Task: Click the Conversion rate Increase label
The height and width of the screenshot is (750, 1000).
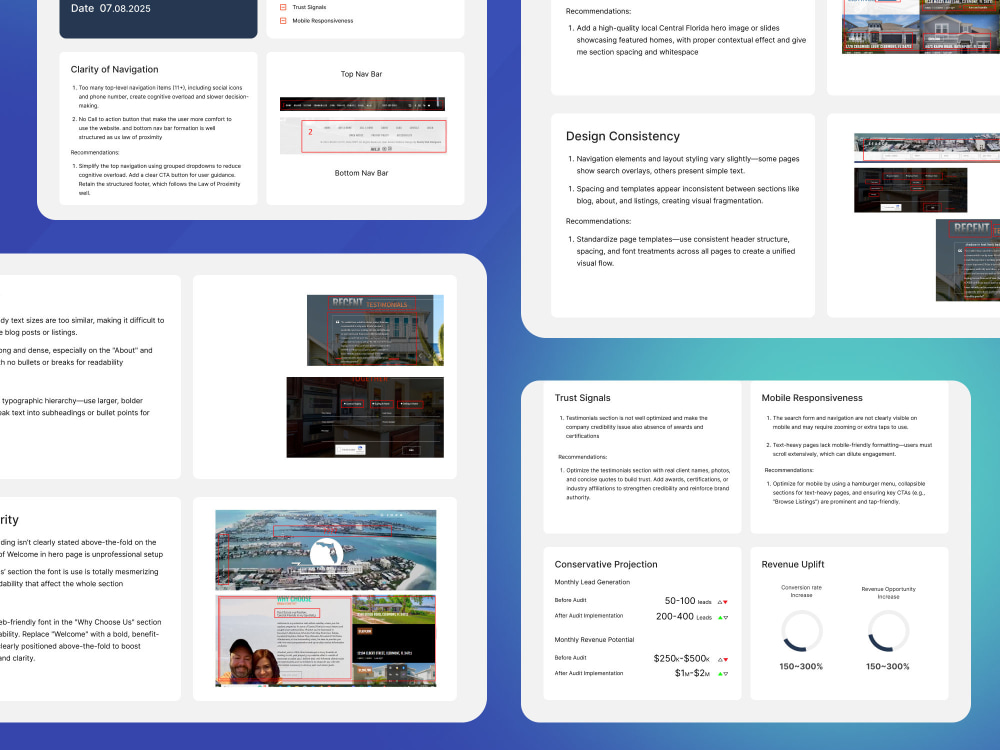Action: pyautogui.click(x=802, y=591)
